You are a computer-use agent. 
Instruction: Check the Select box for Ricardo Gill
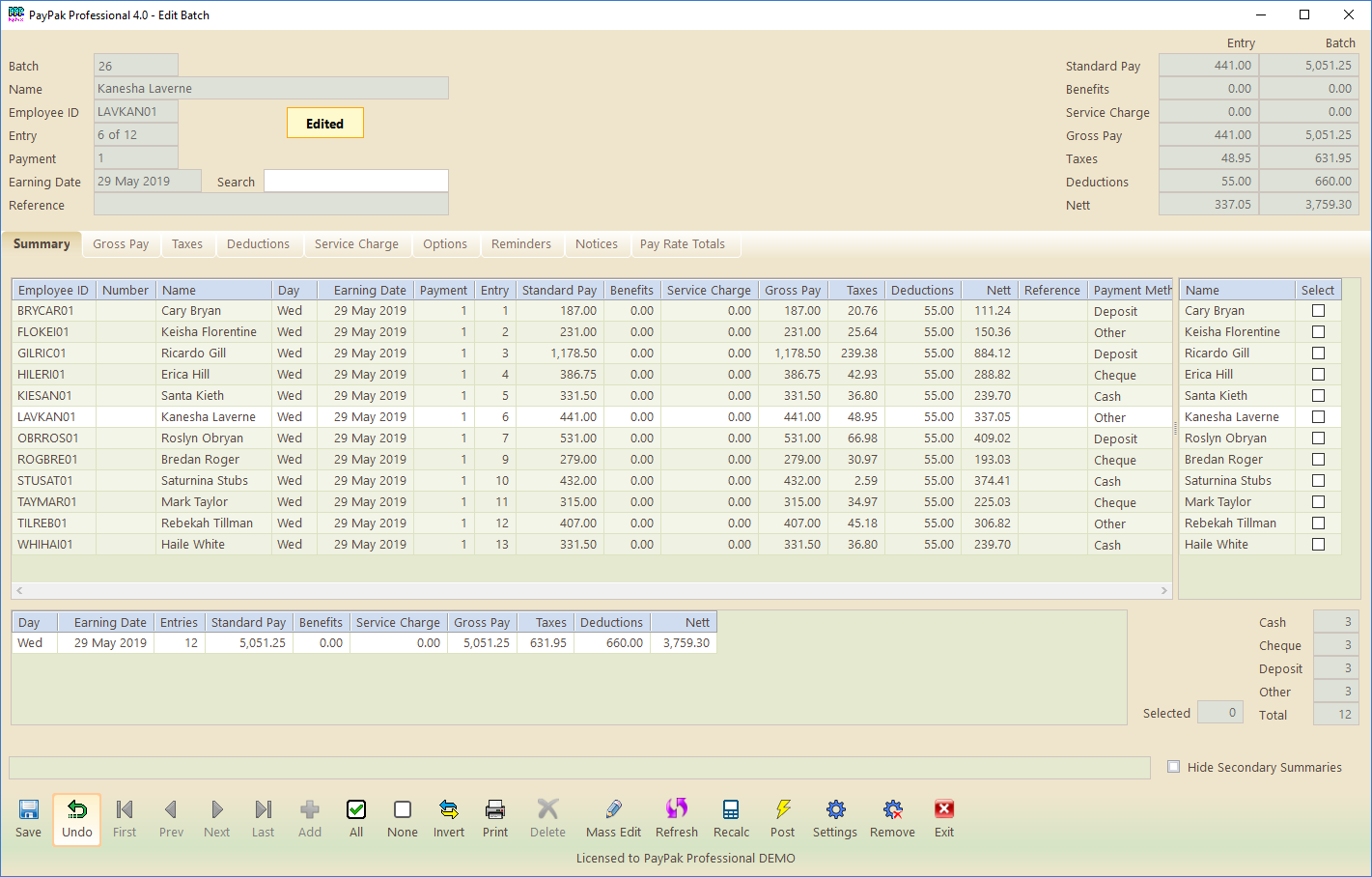(x=1318, y=354)
